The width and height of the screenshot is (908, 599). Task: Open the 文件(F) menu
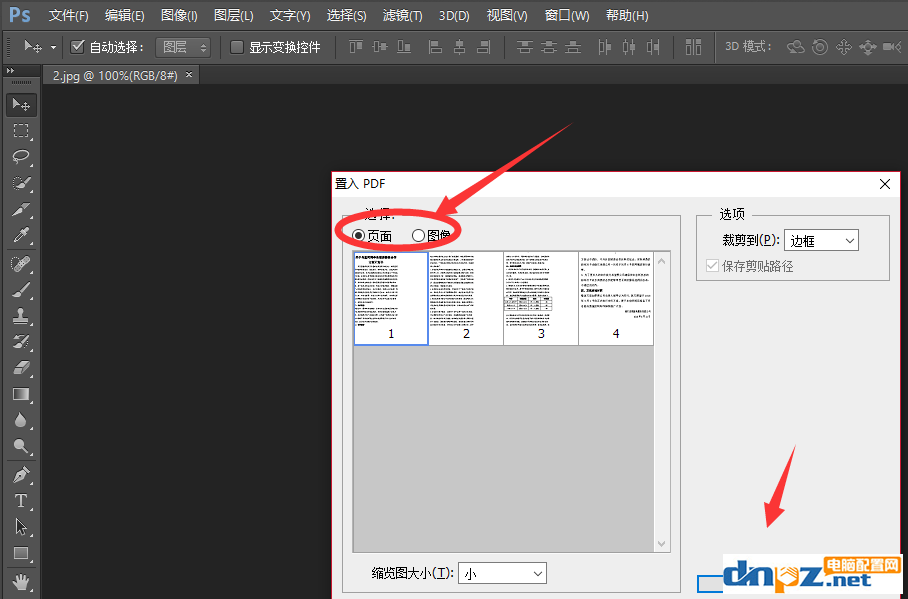coord(68,16)
